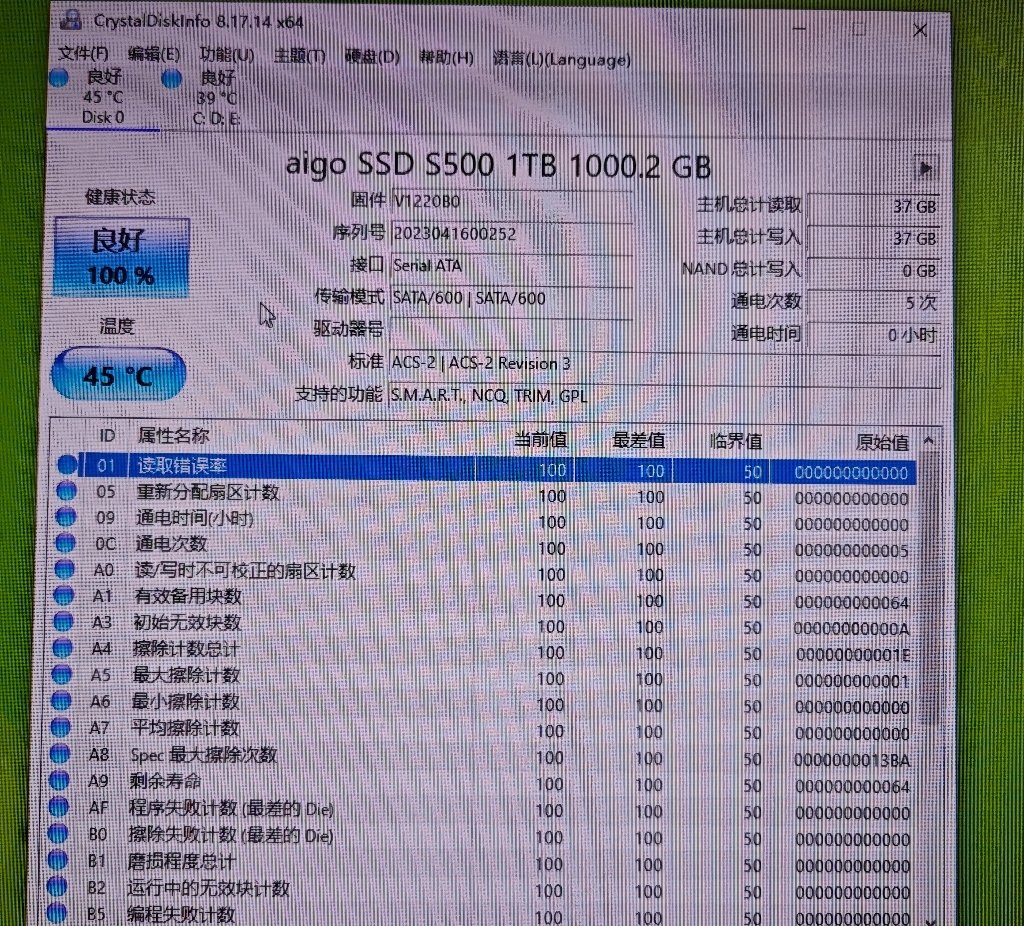
Task: Click the 45 °C temperature button
Action: coord(118,375)
